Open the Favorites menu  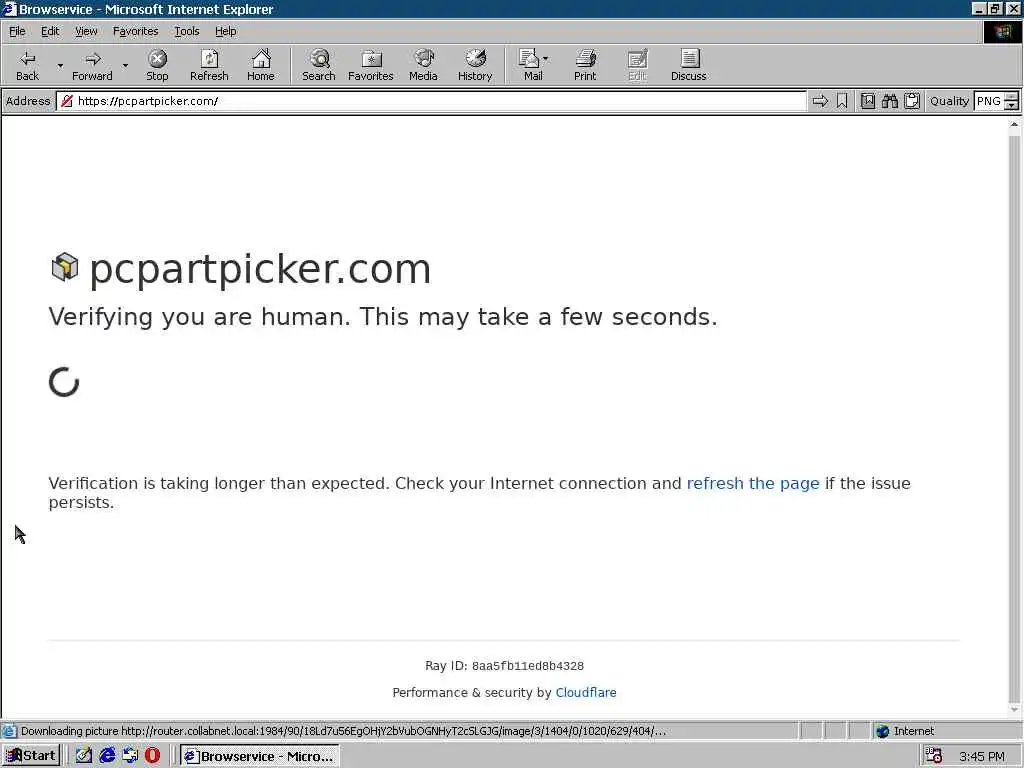click(x=135, y=31)
